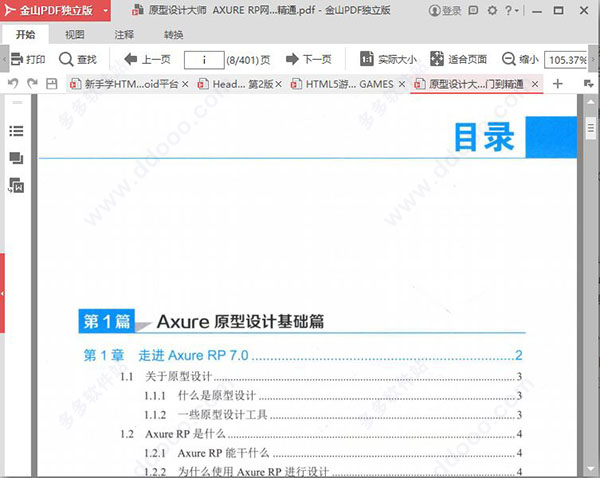600x478 pixels.
Task: Close the 新手学HTM...oid平台 tab
Action: click(x=185, y=84)
